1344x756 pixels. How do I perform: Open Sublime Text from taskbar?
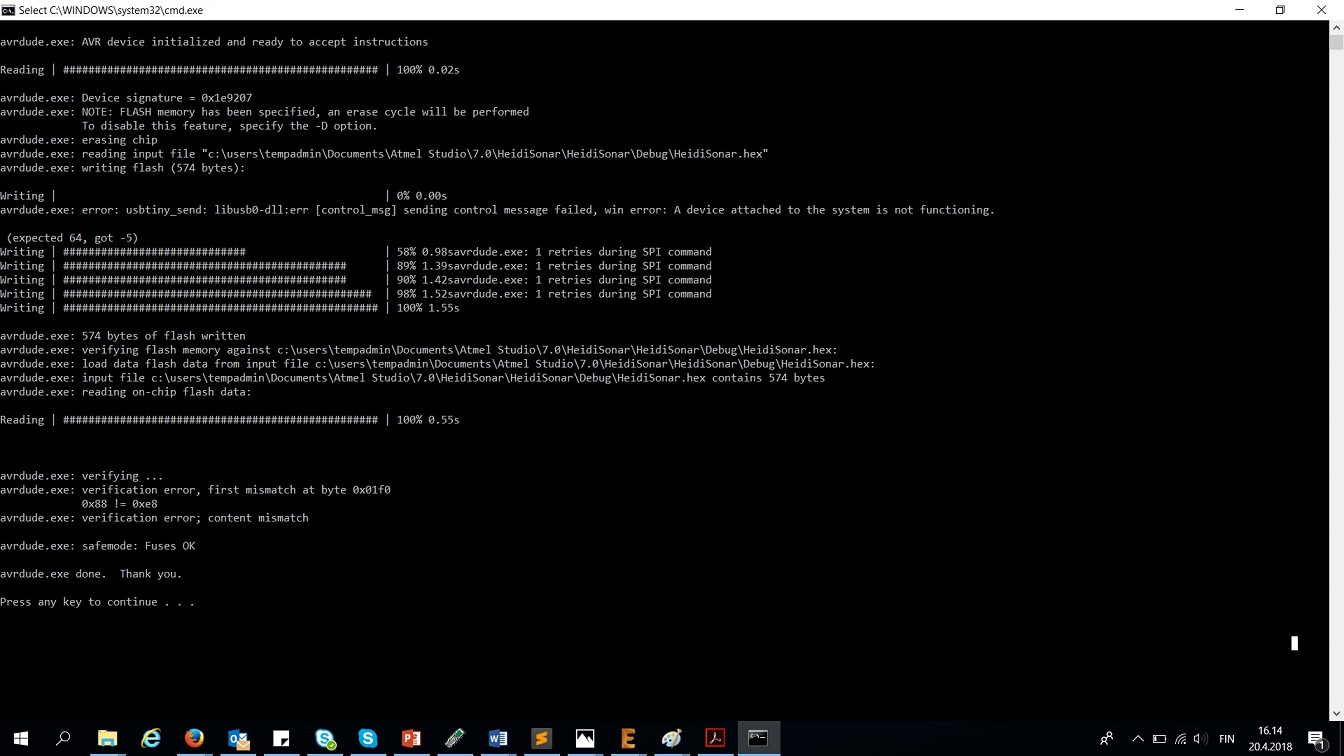pos(542,739)
